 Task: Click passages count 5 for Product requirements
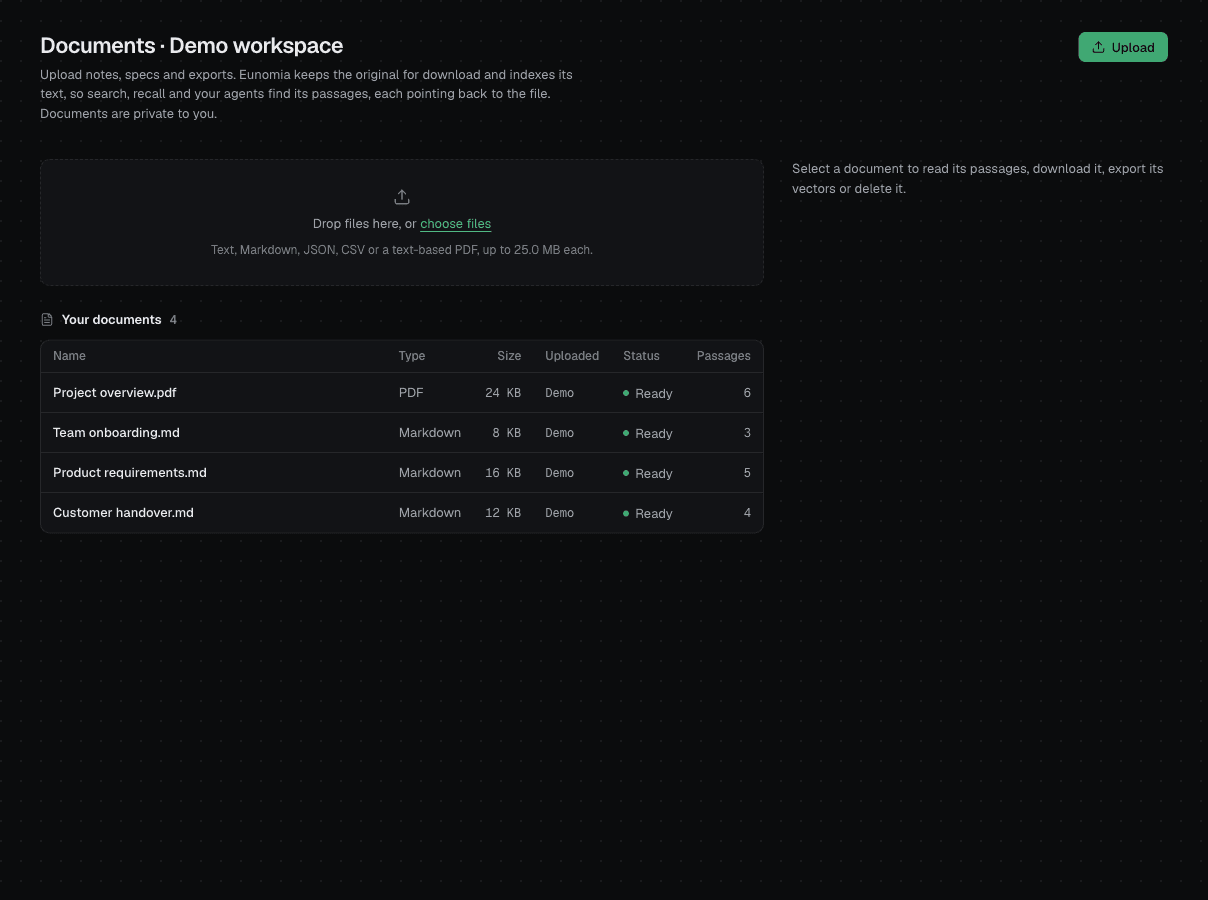747,473
